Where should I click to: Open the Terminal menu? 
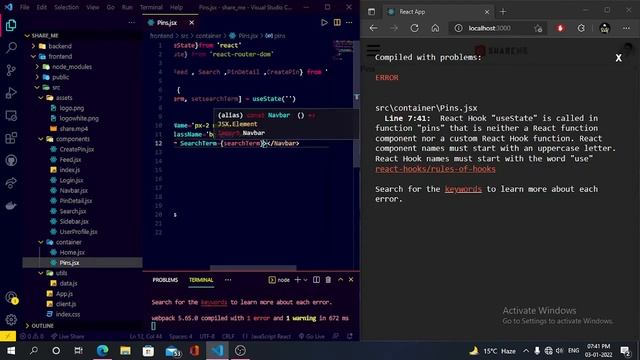tap(151, 7)
